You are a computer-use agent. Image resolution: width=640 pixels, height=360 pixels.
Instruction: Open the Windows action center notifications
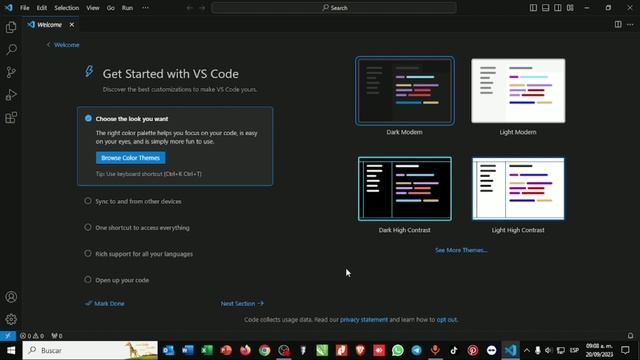[x=625, y=350]
